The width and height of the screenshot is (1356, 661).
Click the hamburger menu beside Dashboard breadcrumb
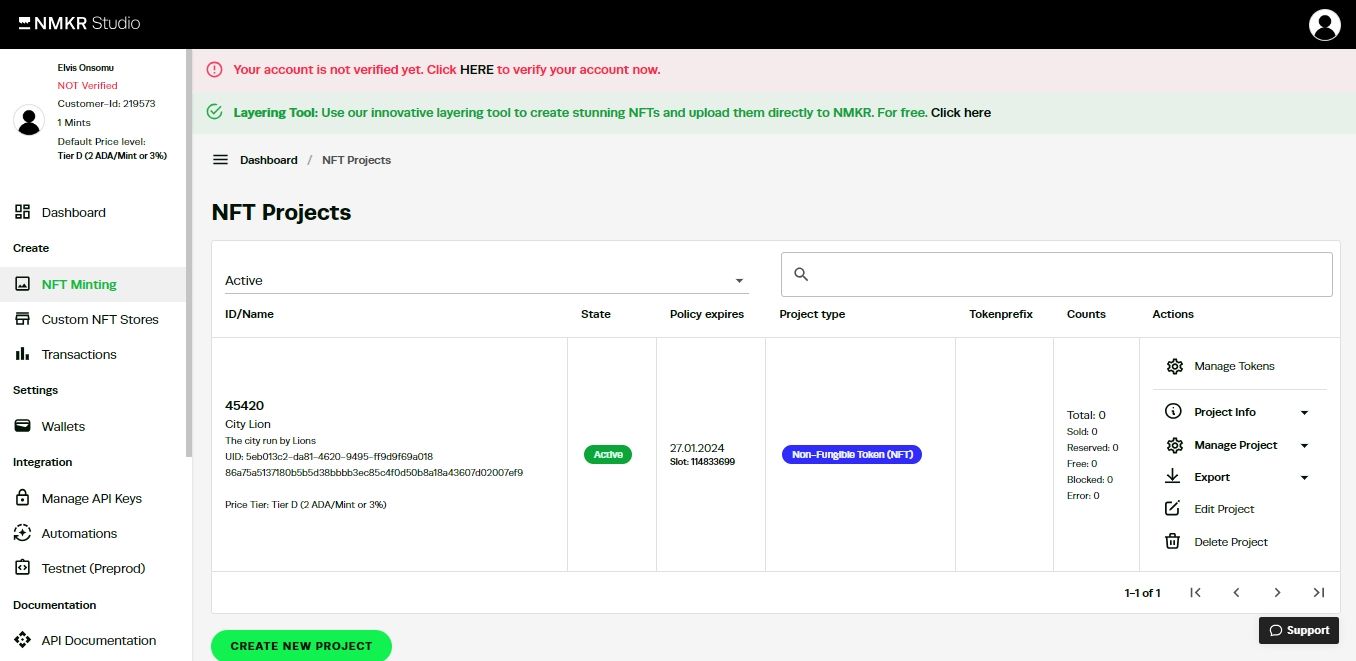pyautogui.click(x=218, y=159)
